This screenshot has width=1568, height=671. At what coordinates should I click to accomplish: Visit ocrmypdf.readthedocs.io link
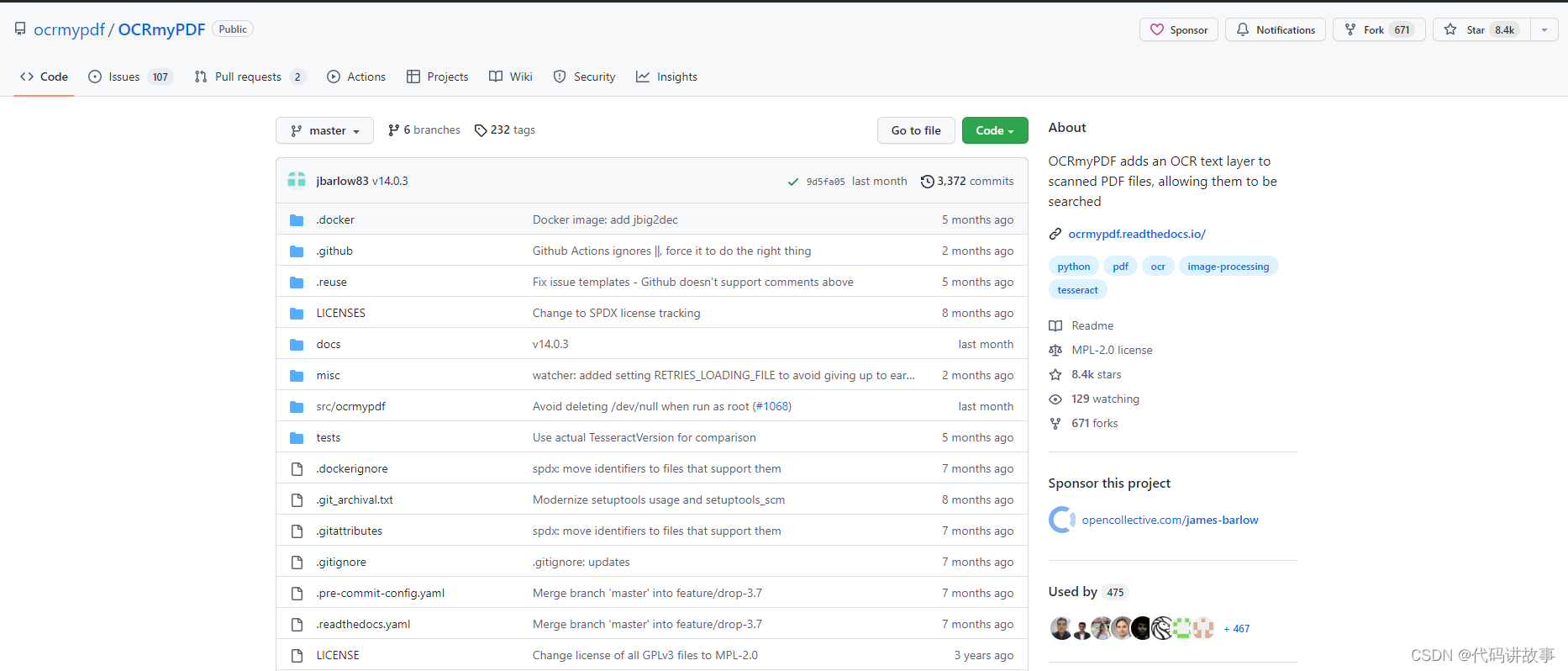[x=1137, y=234]
